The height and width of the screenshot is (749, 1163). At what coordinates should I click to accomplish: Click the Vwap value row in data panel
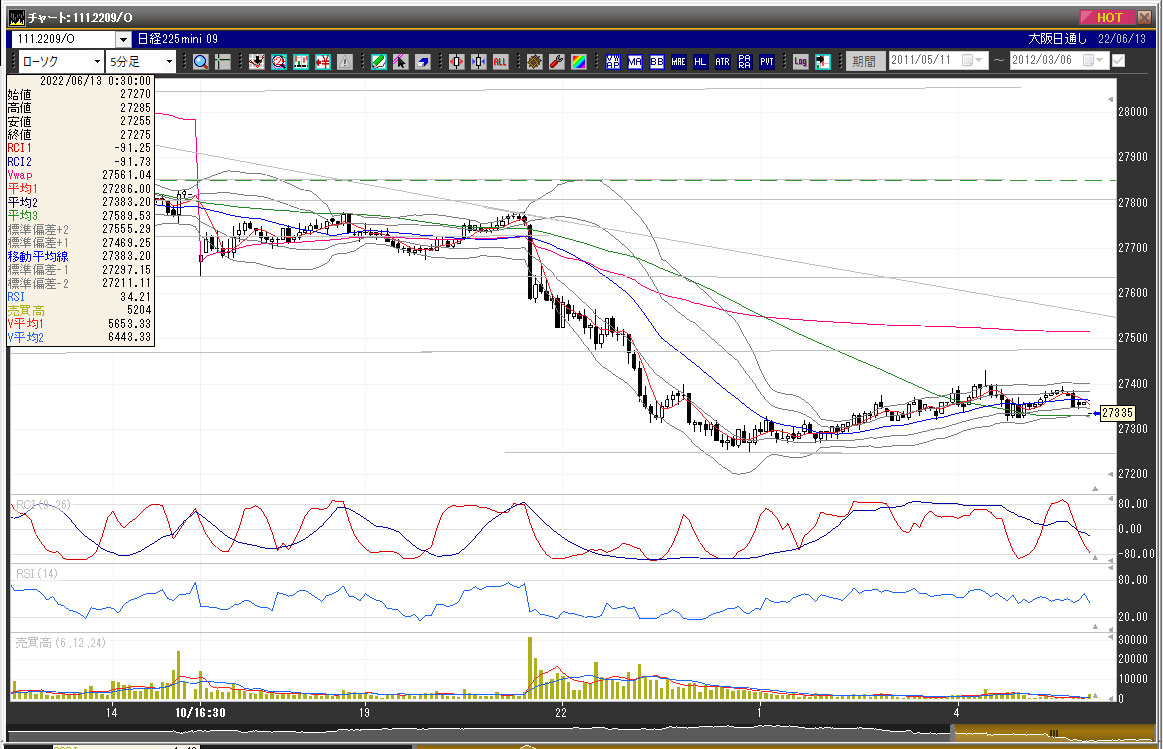(79, 175)
